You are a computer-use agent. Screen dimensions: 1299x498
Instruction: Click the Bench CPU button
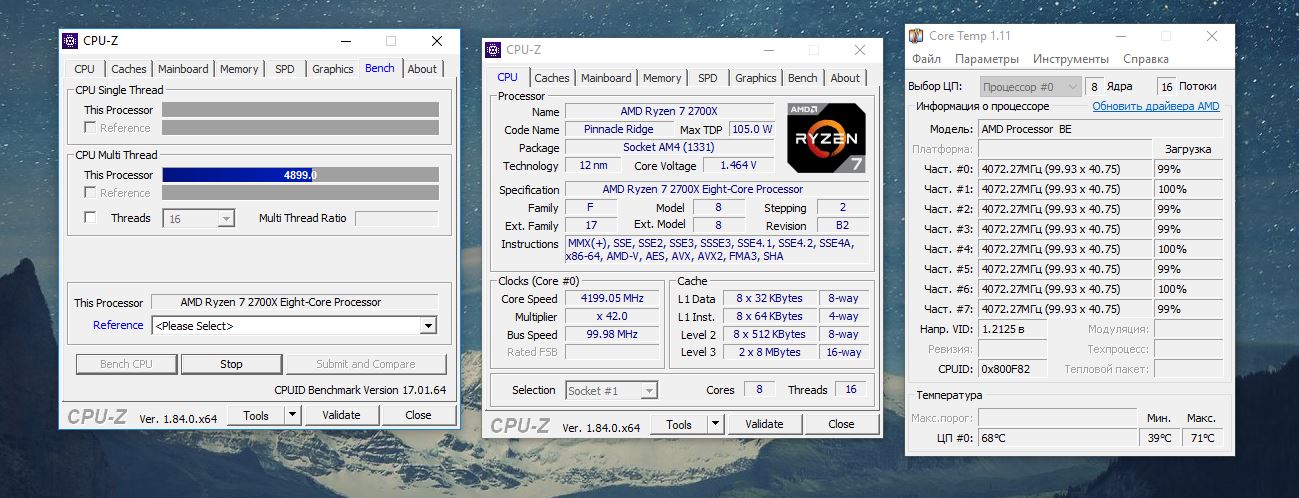click(x=127, y=364)
